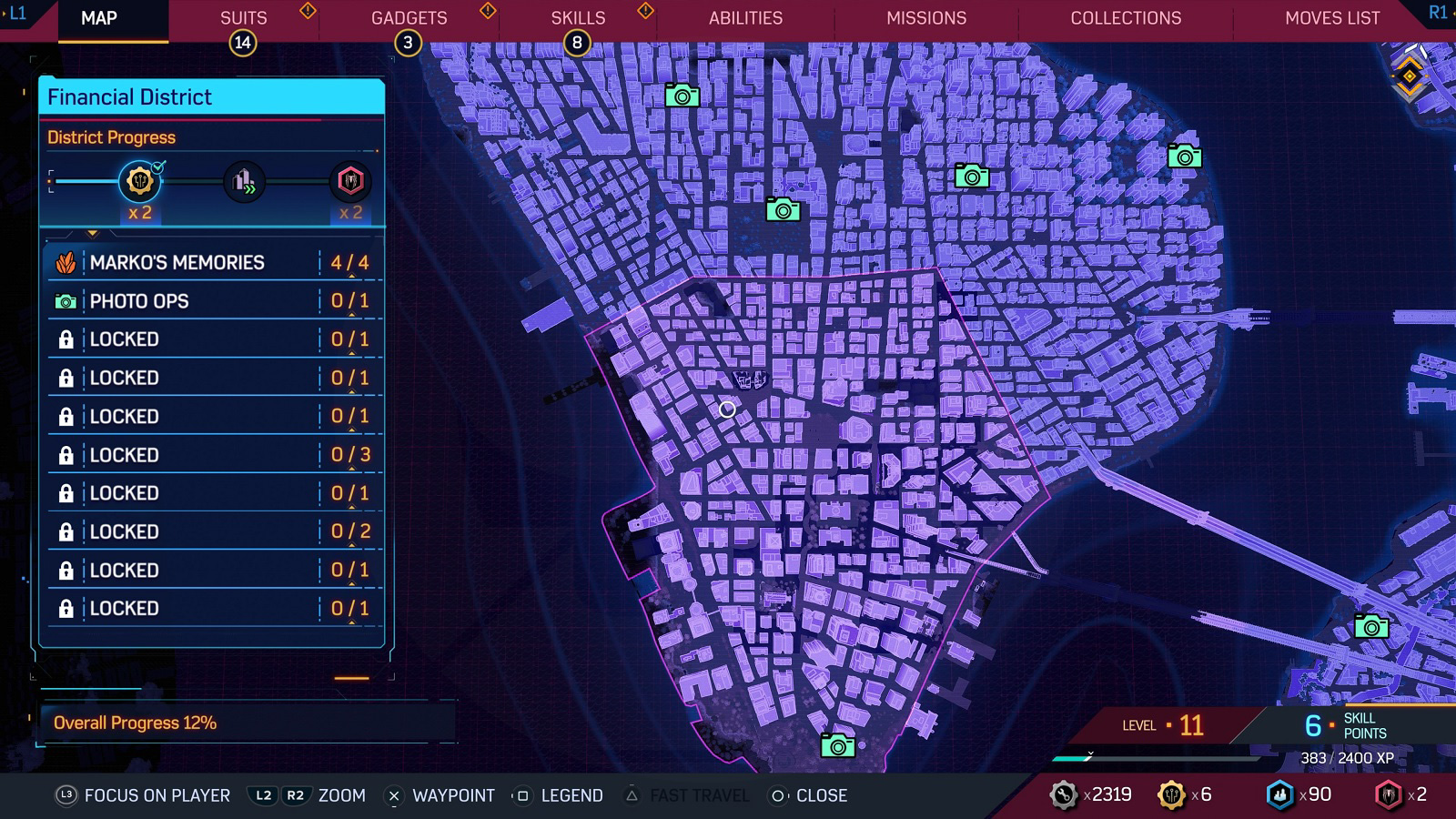The height and width of the screenshot is (819, 1456).
Task: Expand the small arrow under progress bar
Action: [92, 234]
